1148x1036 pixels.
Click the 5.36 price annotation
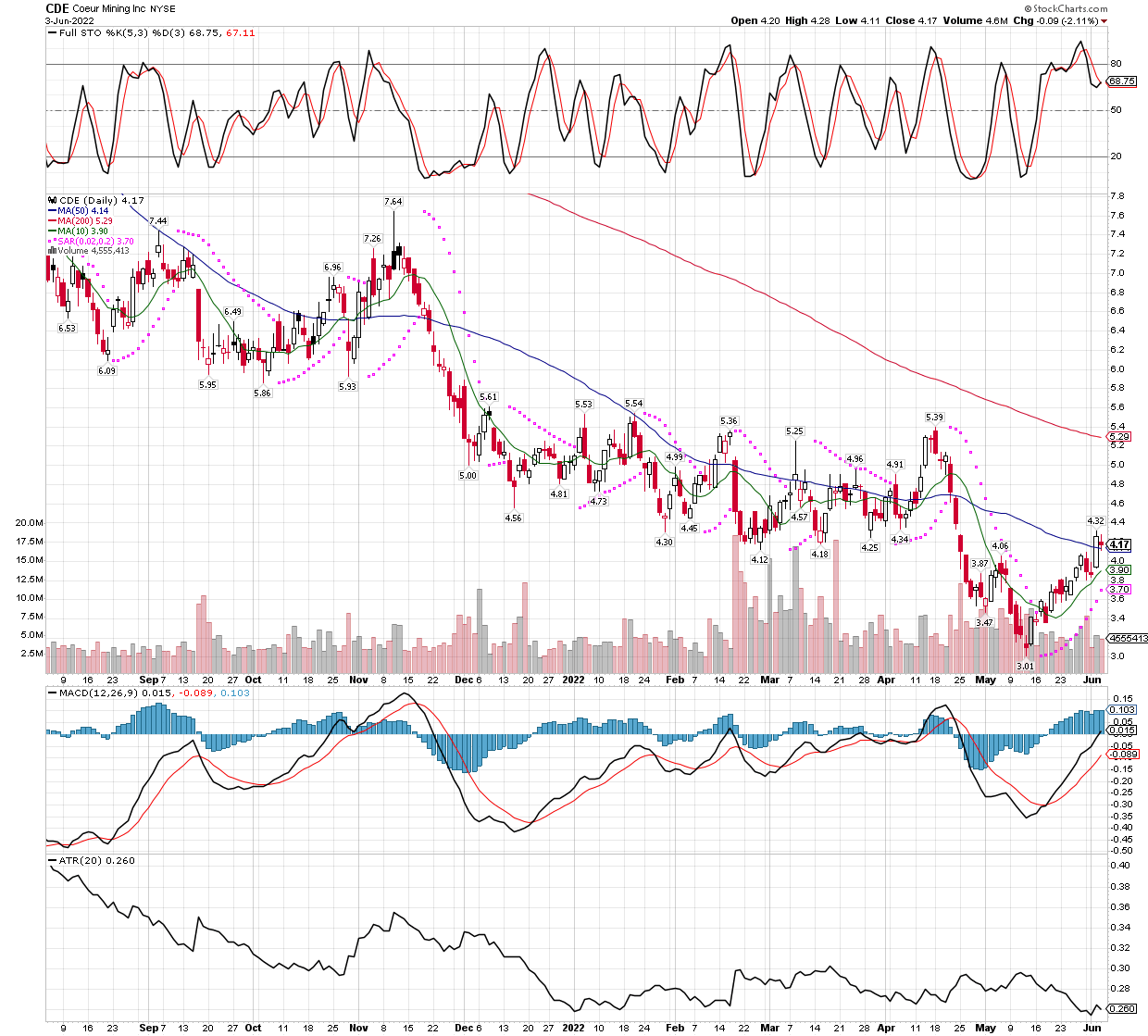[729, 420]
